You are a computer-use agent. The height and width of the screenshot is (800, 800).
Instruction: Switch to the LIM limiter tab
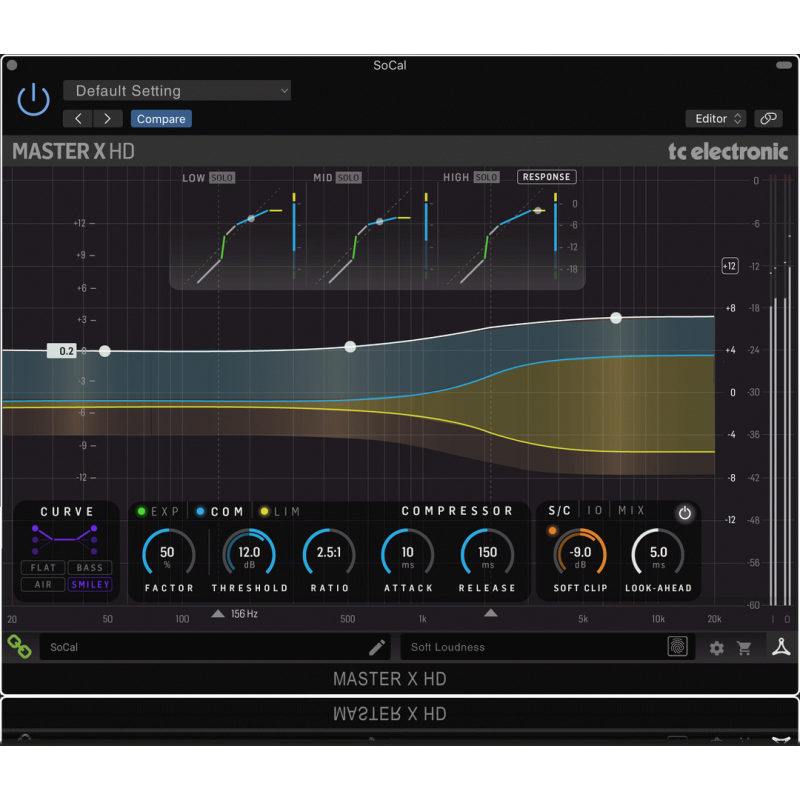click(x=287, y=511)
